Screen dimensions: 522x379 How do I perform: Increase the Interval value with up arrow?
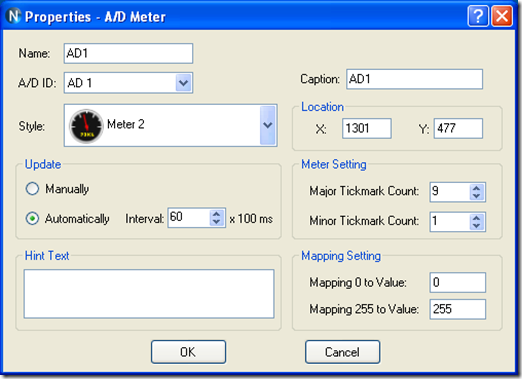[217, 214]
